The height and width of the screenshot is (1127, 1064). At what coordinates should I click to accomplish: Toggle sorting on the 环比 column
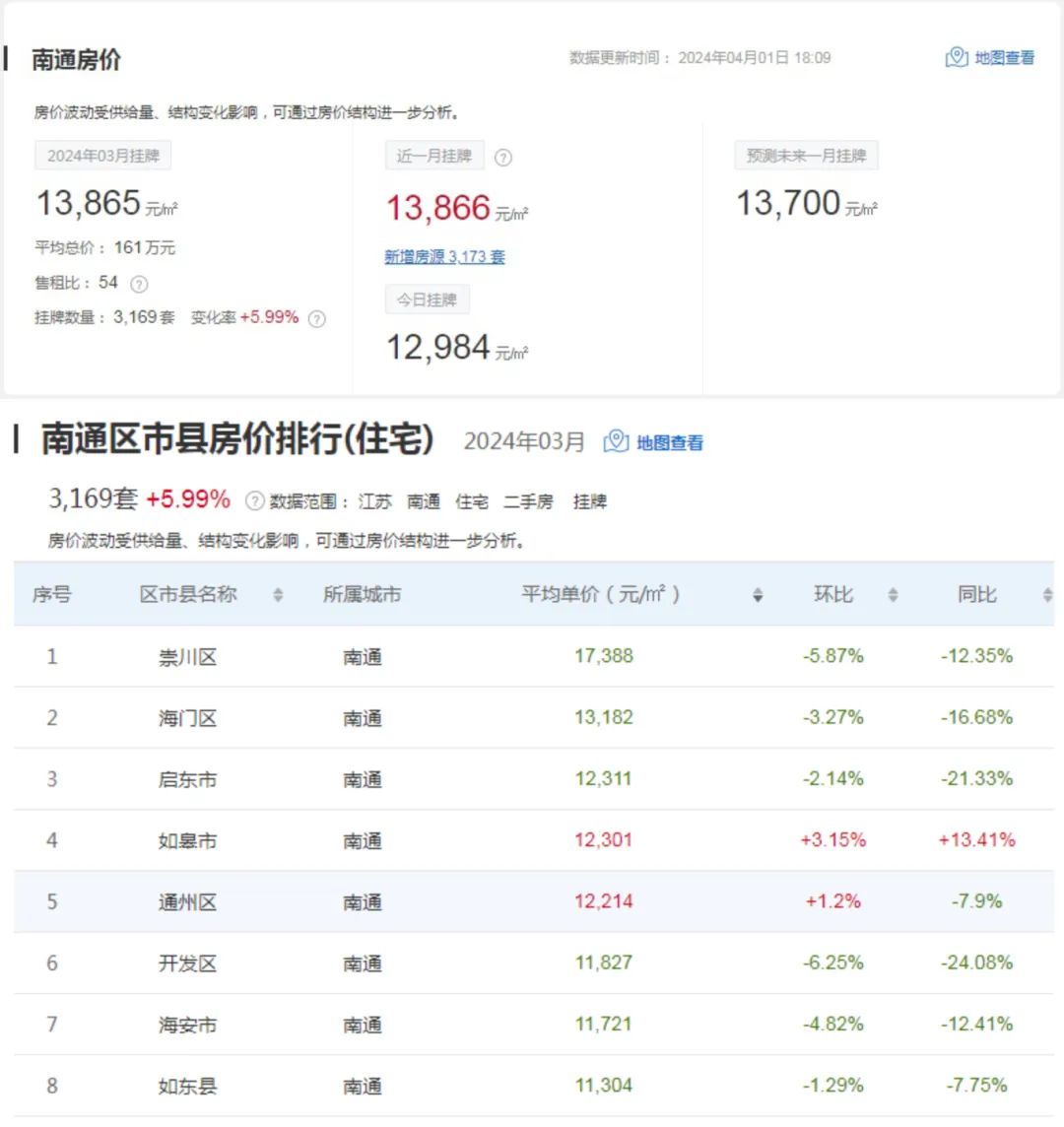(894, 594)
